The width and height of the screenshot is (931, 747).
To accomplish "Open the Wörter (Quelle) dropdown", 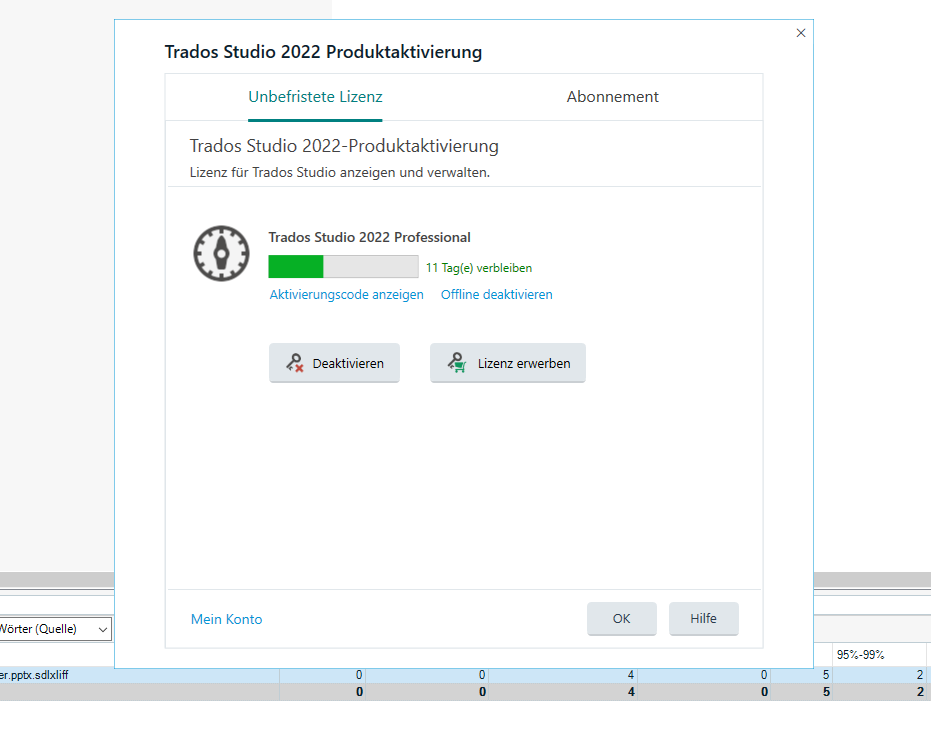I will point(101,629).
